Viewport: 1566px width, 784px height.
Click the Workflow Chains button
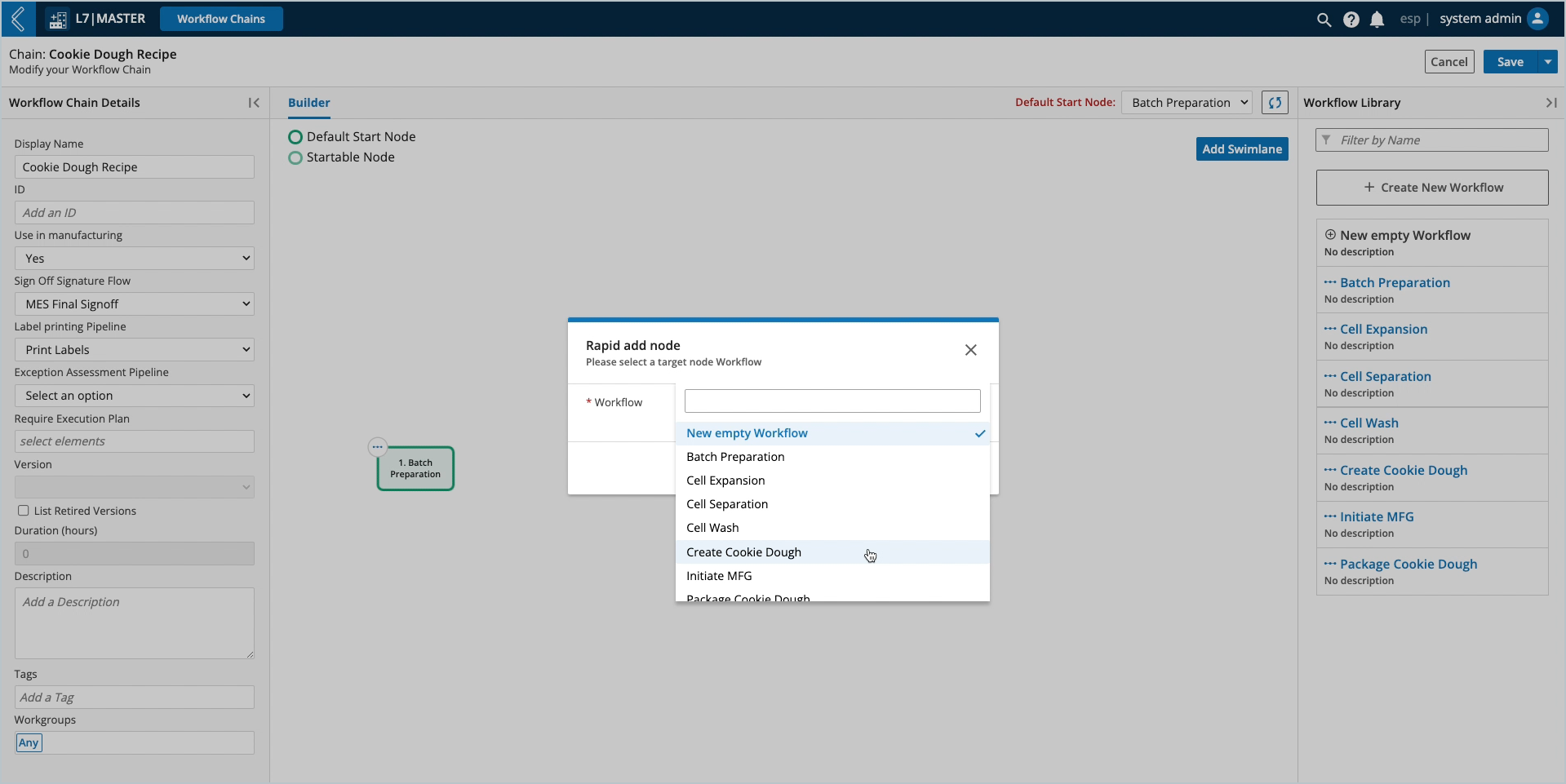(x=221, y=19)
